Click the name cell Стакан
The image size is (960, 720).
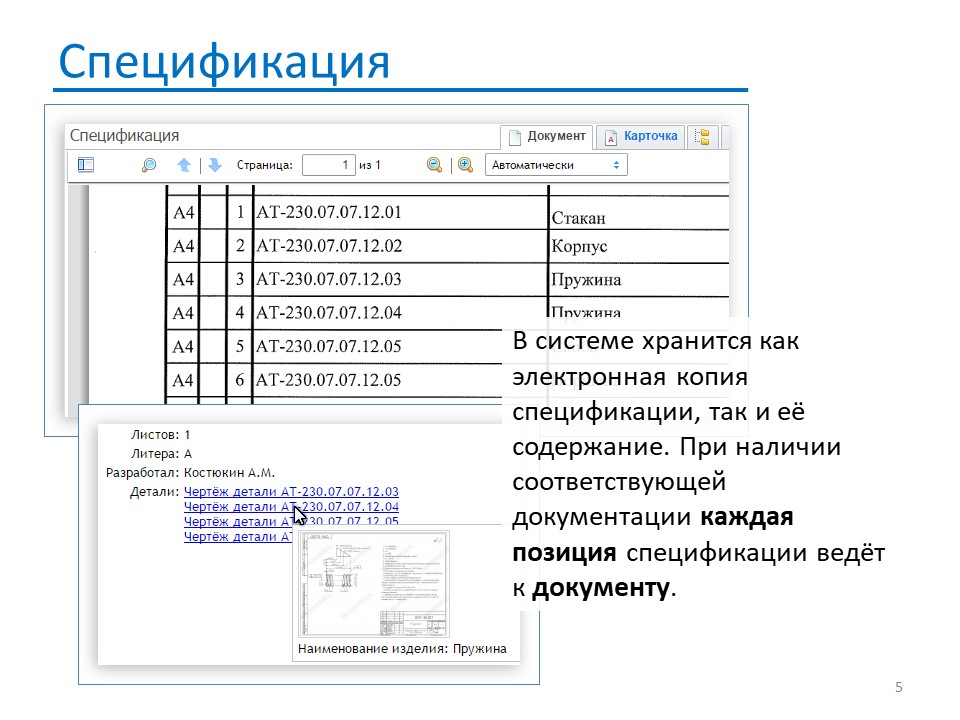pos(579,218)
